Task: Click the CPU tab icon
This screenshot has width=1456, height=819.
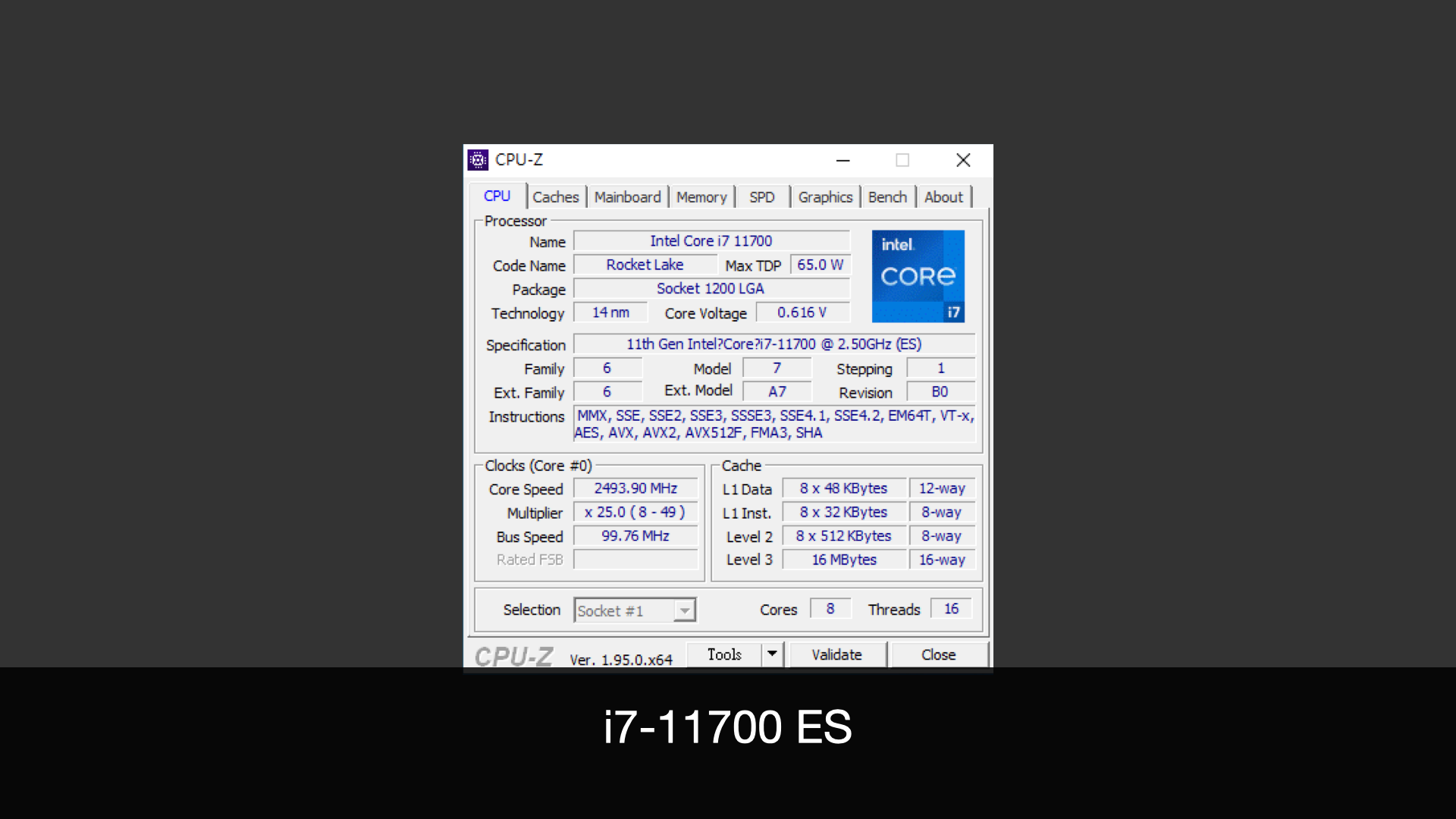Action: click(495, 196)
